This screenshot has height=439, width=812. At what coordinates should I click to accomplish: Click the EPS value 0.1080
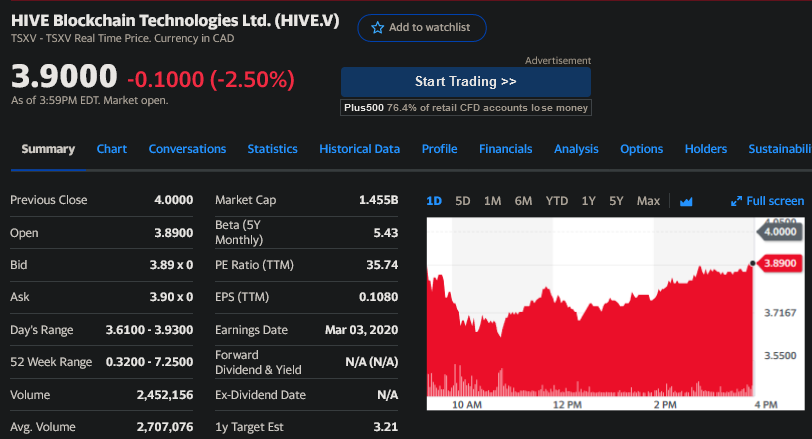click(379, 297)
